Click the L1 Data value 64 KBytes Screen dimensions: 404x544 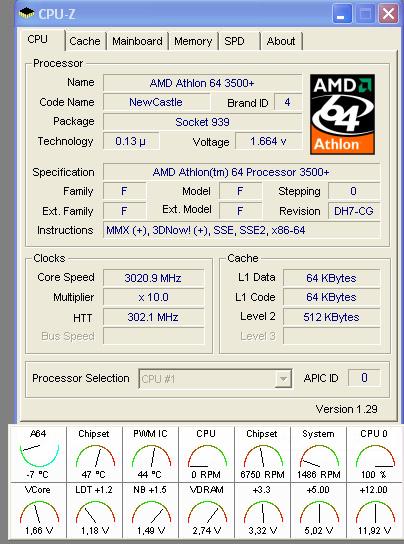(331, 278)
